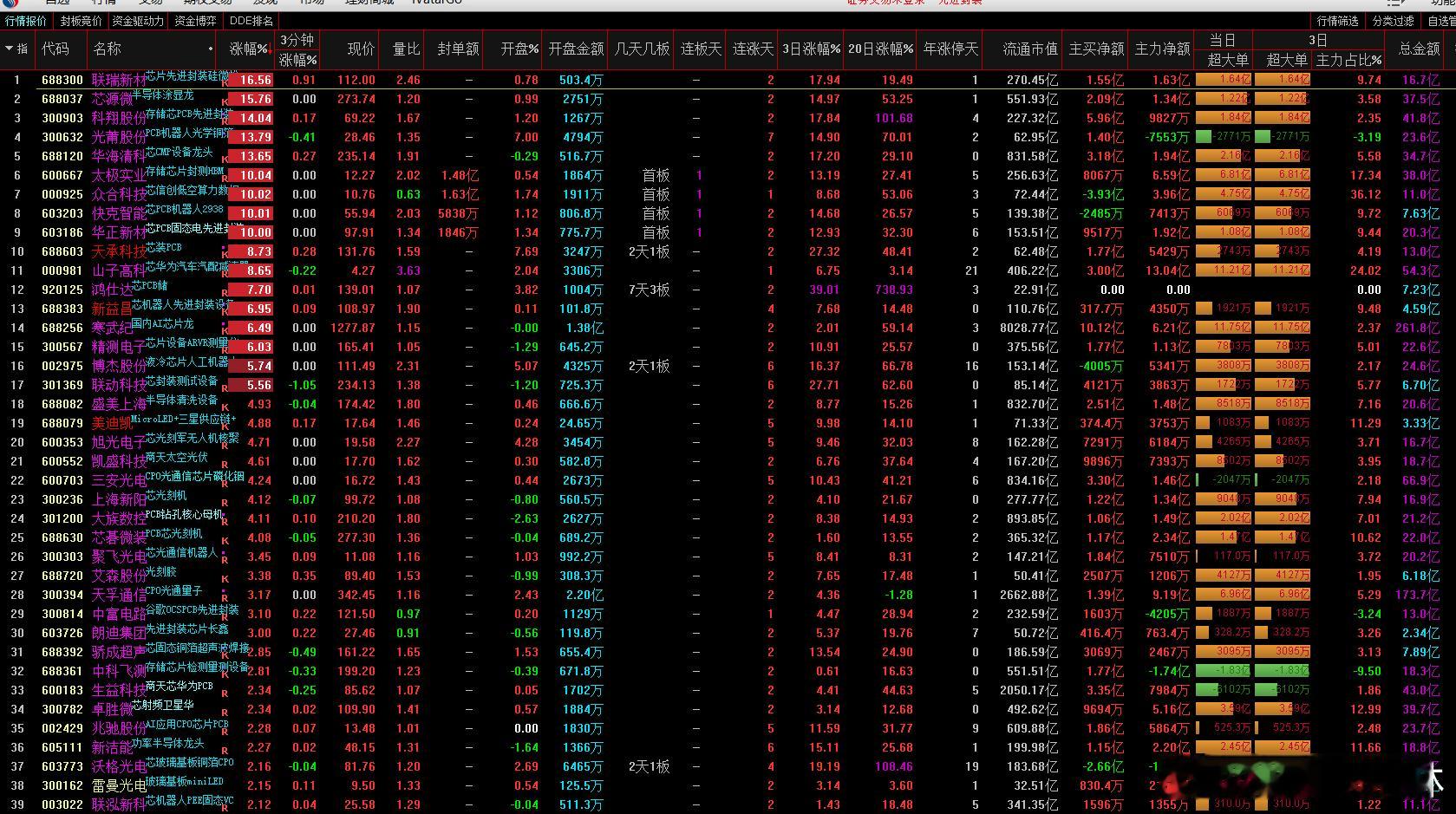Click the R marker in 太极实业 row
This screenshot has width=1456, height=814.
[x=225, y=179]
